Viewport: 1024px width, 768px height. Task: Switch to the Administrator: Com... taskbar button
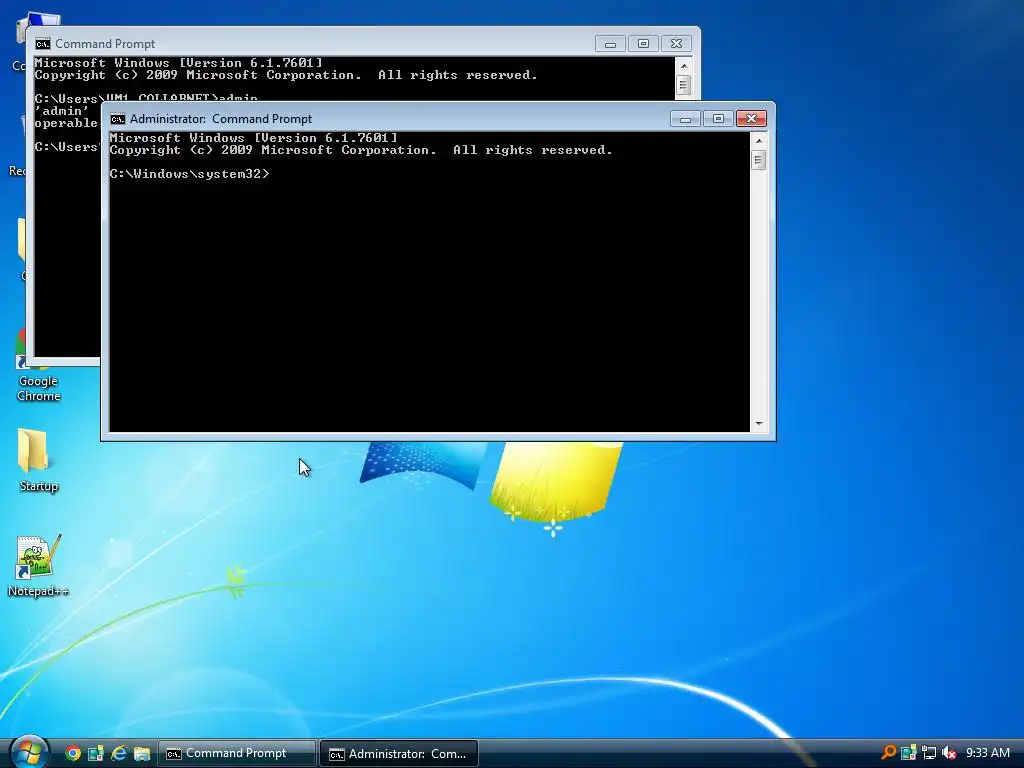point(399,753)
